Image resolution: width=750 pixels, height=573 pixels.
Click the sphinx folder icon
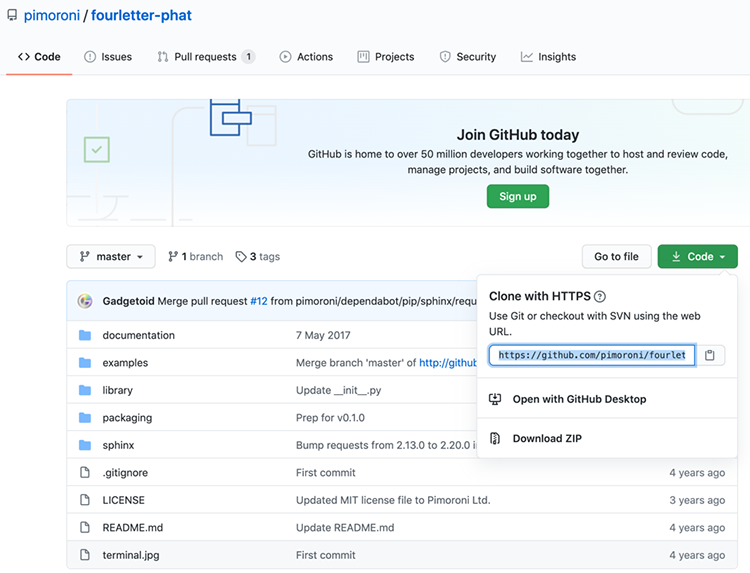(x=85, y=445)
